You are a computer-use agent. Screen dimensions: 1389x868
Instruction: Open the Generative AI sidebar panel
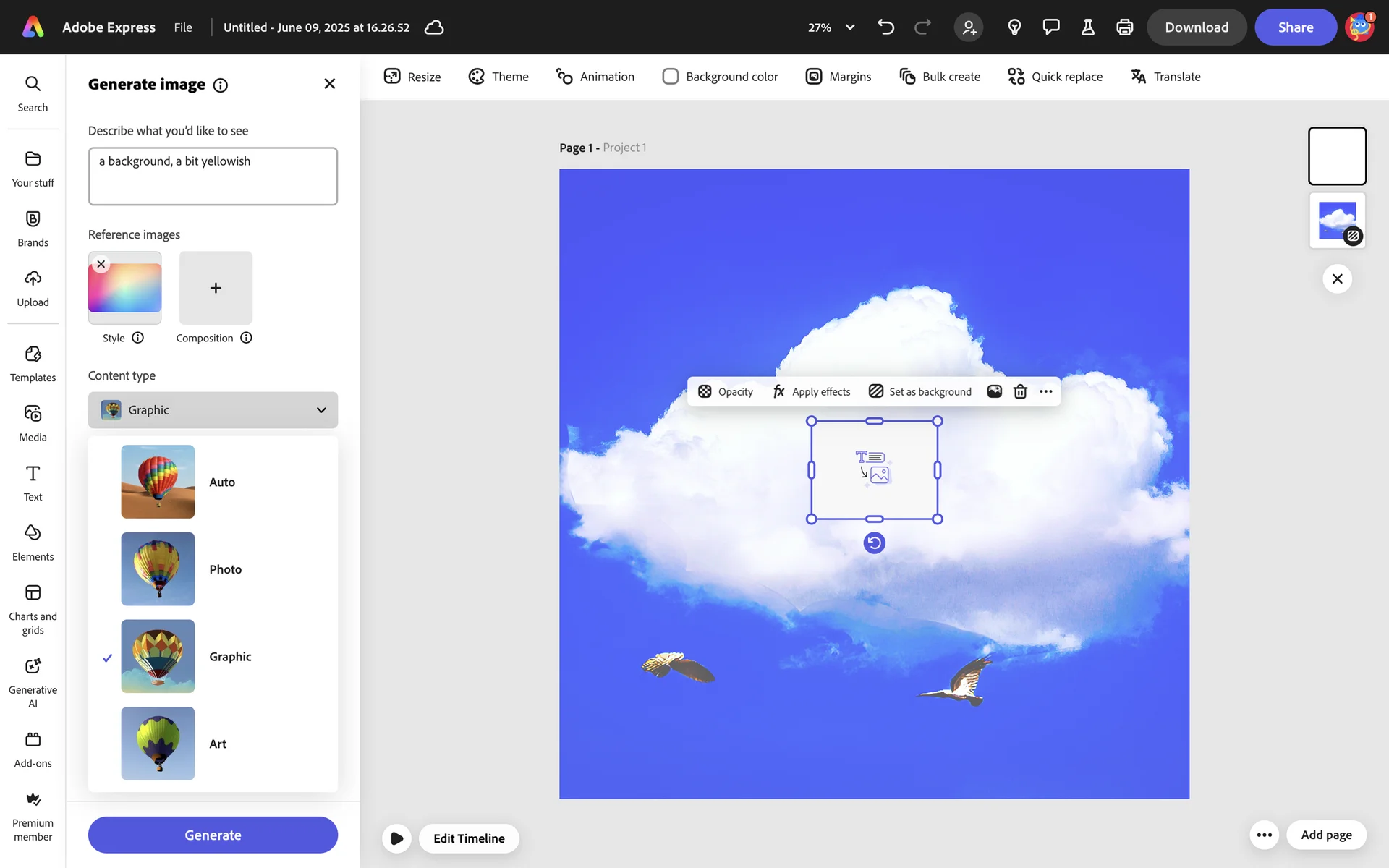click(x=33, y=681)
